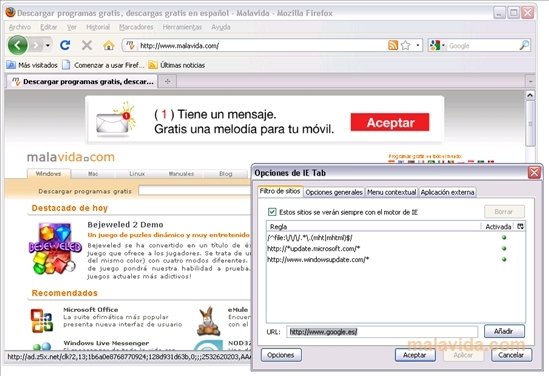
Task: Click the stop loading X icon
Action: (87, 45)
